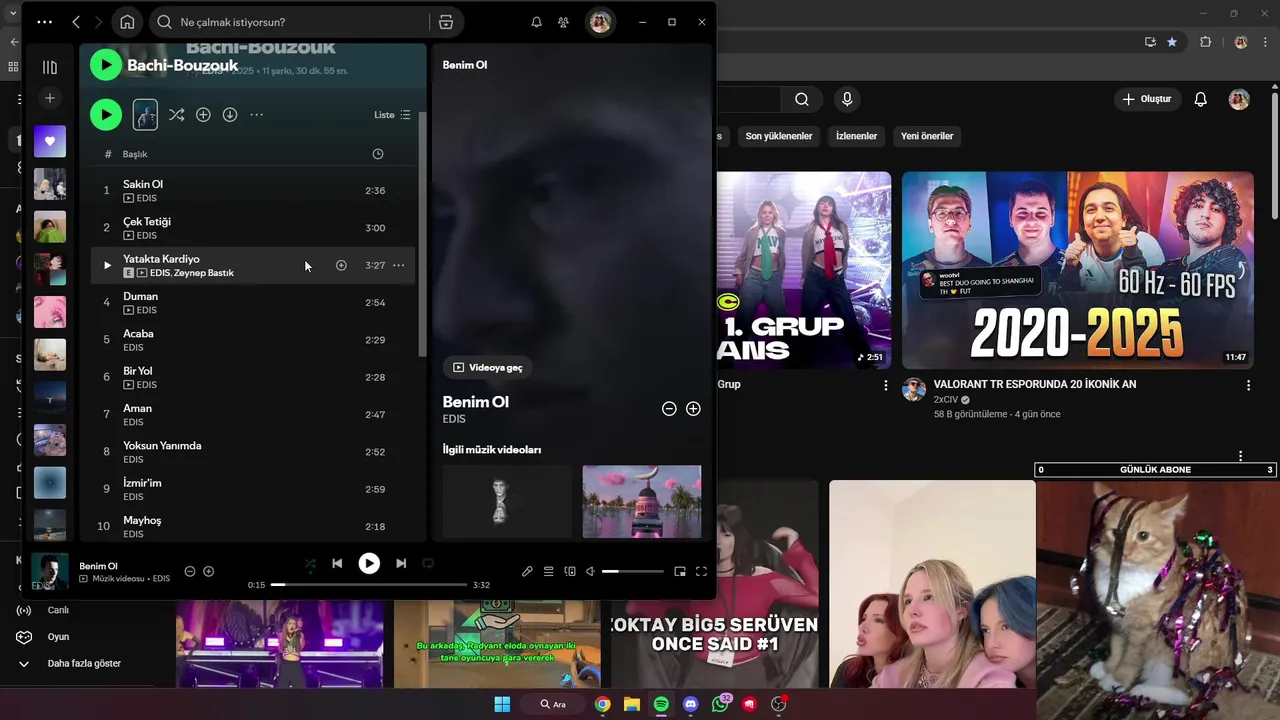The height and width of the screenshot is (720, 1280).
Task: Open the album preview thumbnail beside shuffle
Action: (x=145, y=115)
